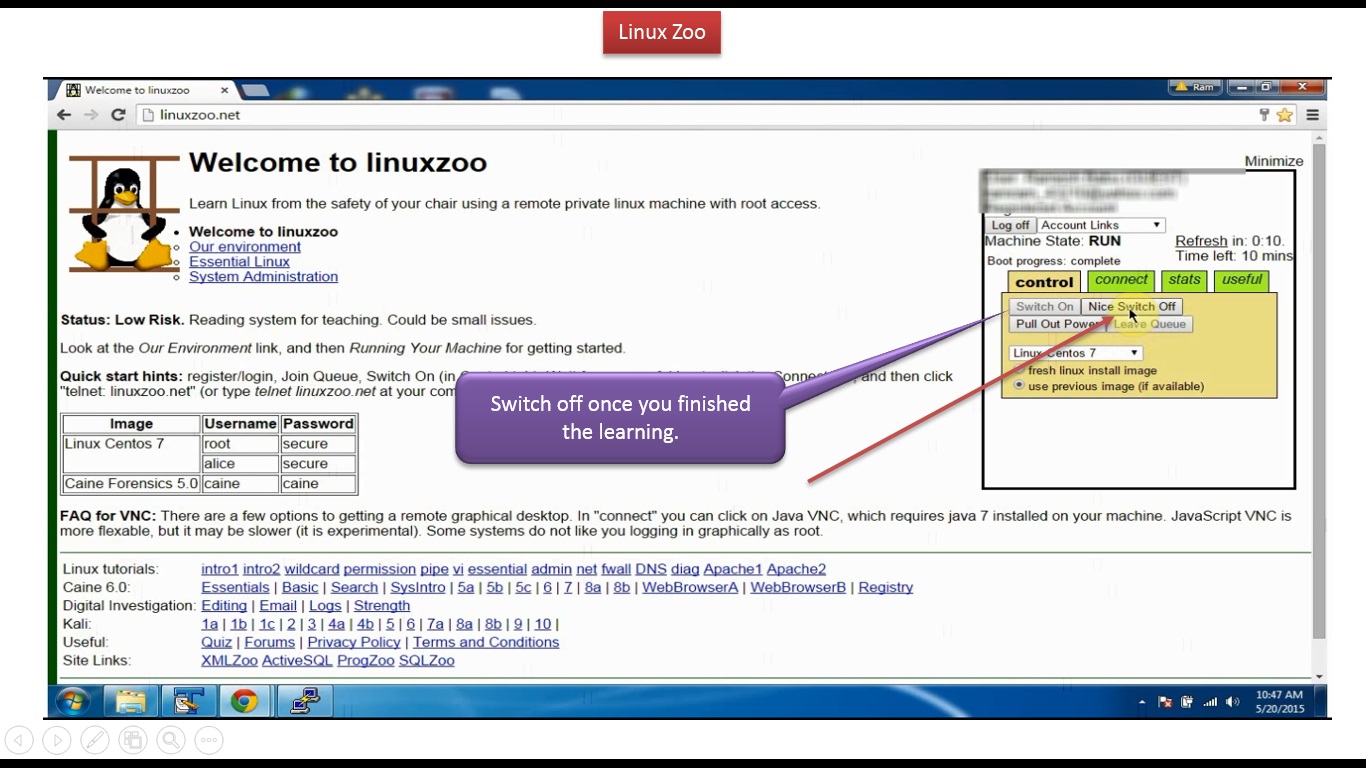Open the wildcard tutorial link
This screenshot has width=1366, height=768.
tap(312, 569)
